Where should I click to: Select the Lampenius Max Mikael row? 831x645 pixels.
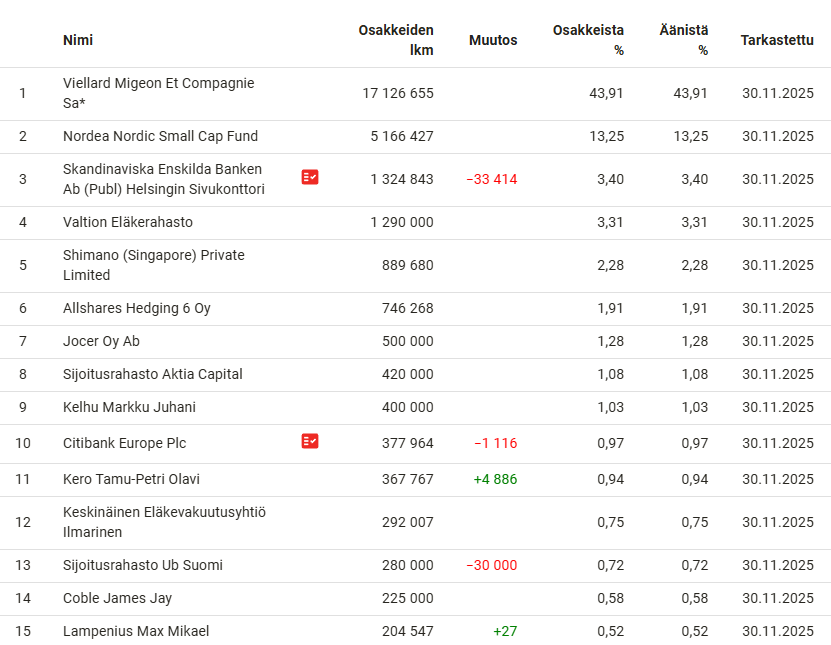[136, 631]
